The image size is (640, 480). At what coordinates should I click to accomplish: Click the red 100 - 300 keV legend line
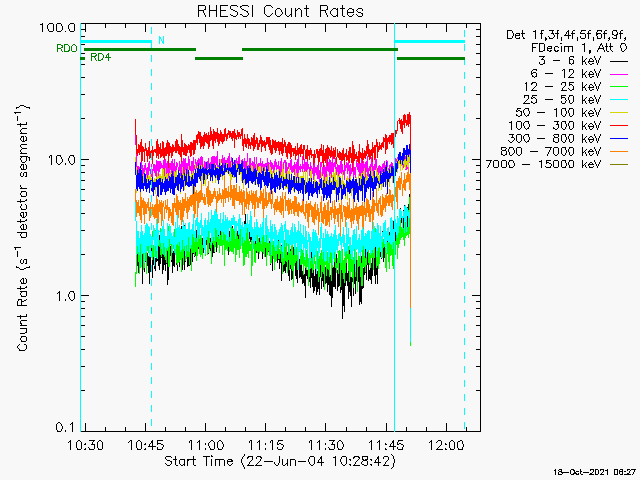click(x=619, y=124)
